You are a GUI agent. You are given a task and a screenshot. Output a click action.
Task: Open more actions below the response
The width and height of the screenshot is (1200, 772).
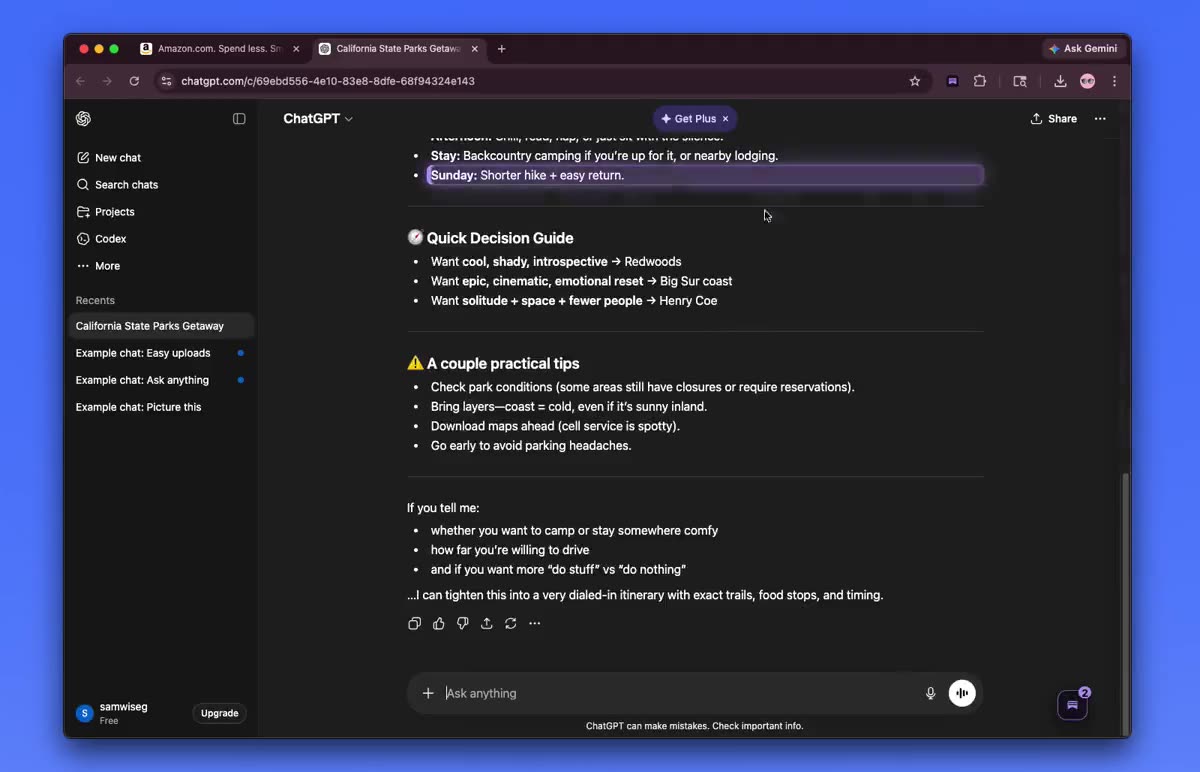pos(535,624)
